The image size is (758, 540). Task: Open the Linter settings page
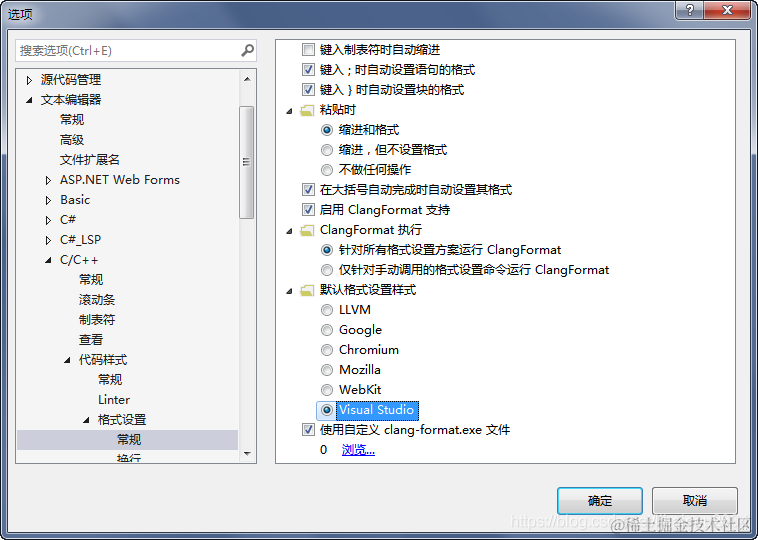(x=114, y=400)
